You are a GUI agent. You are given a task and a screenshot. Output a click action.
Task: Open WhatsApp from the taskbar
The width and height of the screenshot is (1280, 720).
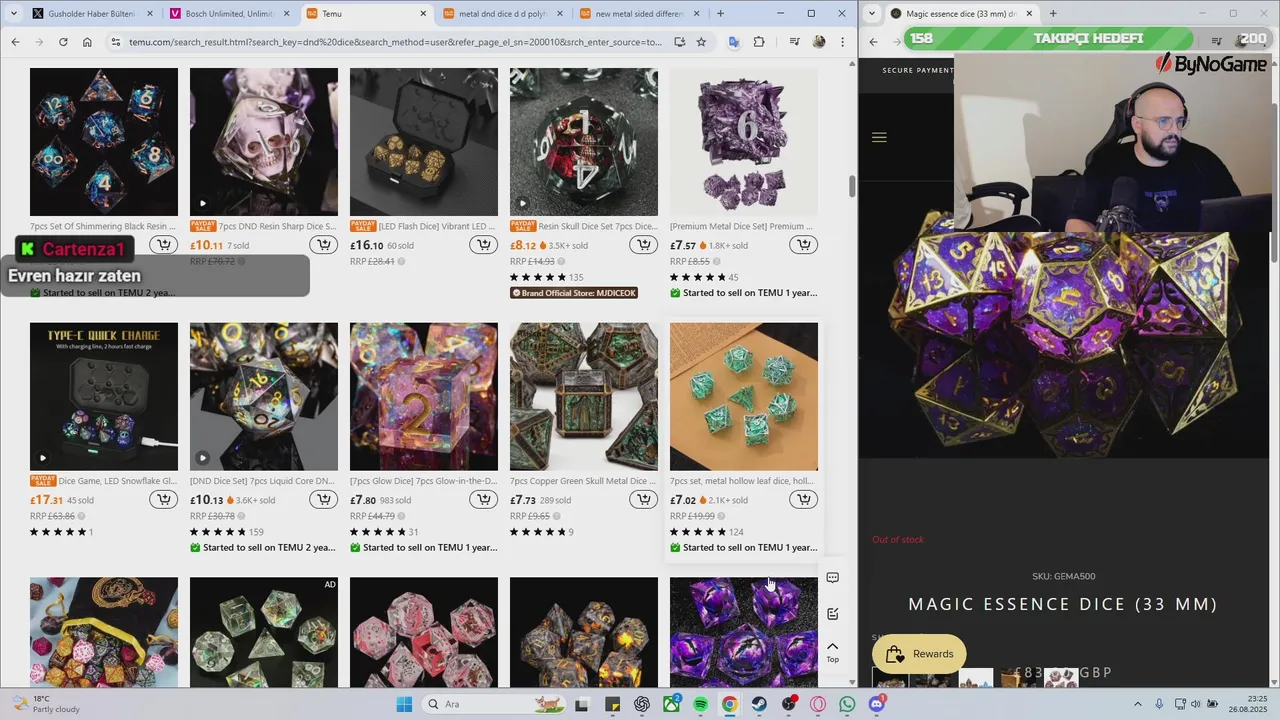pyautogui.click(x=847, y=704)
